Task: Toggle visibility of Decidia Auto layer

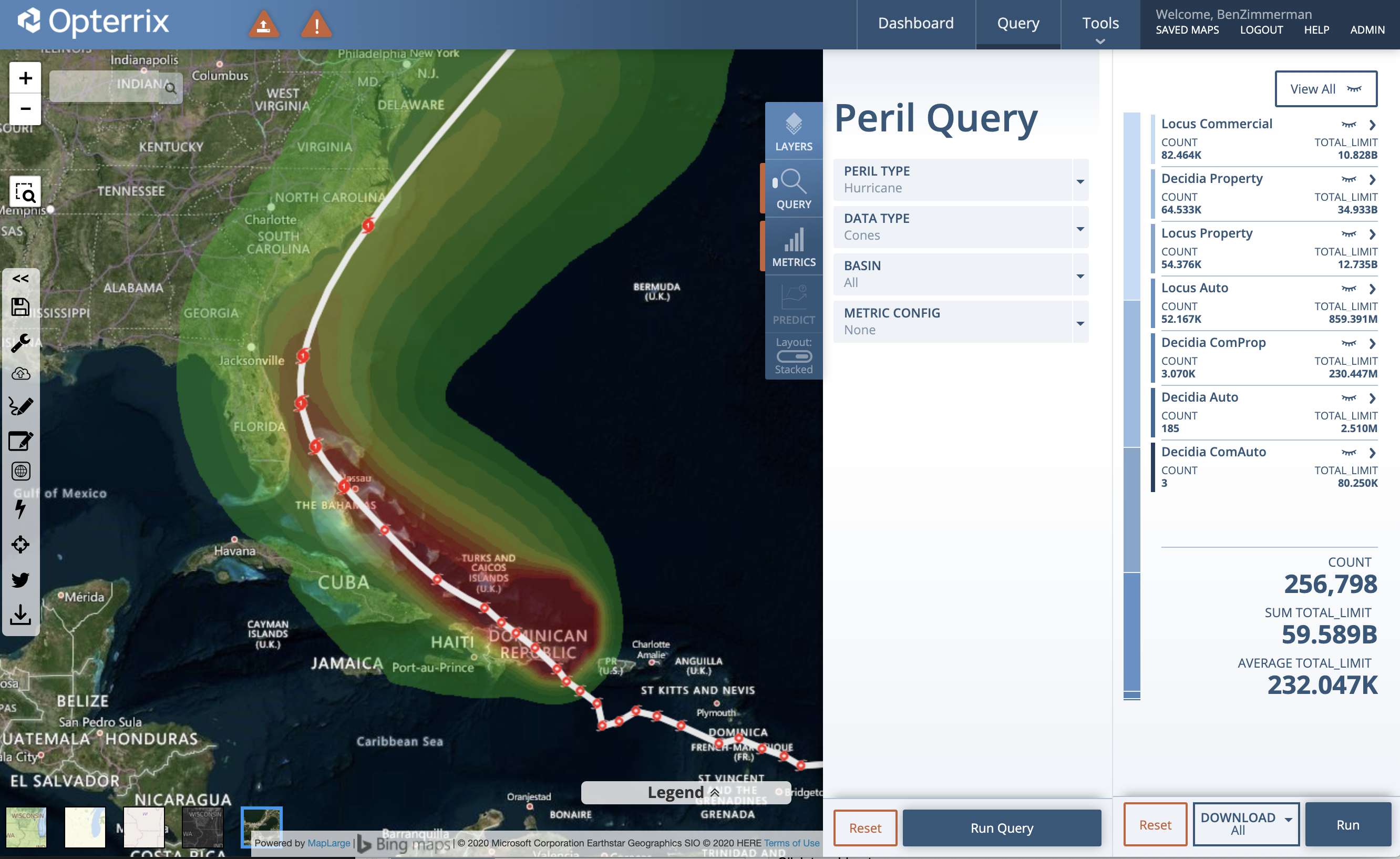Action: pos(1348,397)
